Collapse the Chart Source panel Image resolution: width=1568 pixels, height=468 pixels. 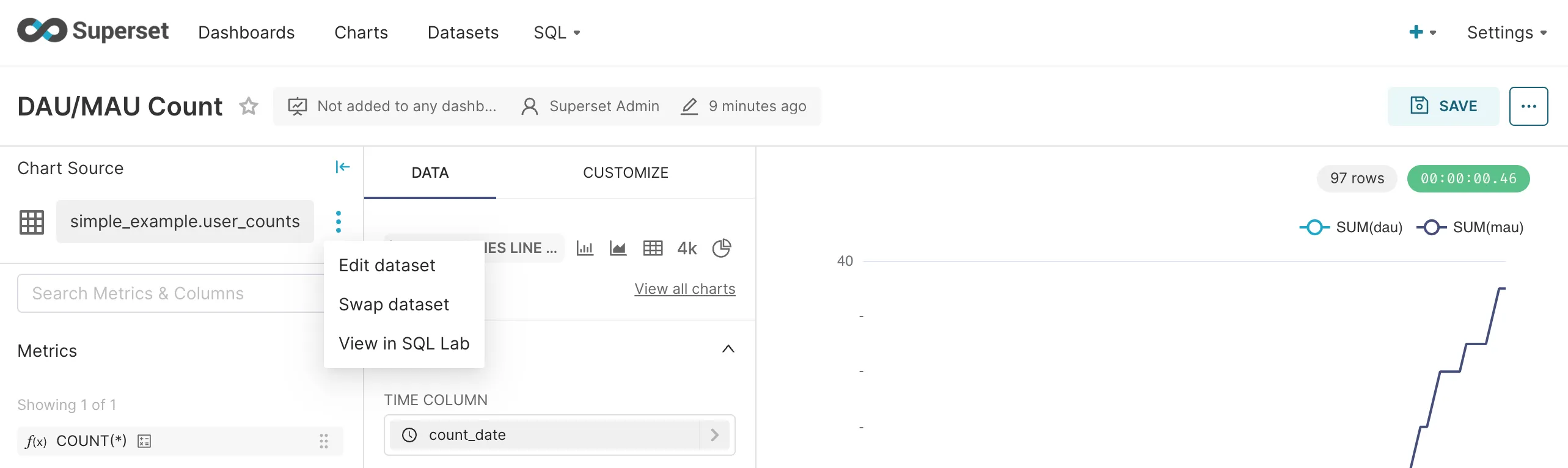pos(342,167)
